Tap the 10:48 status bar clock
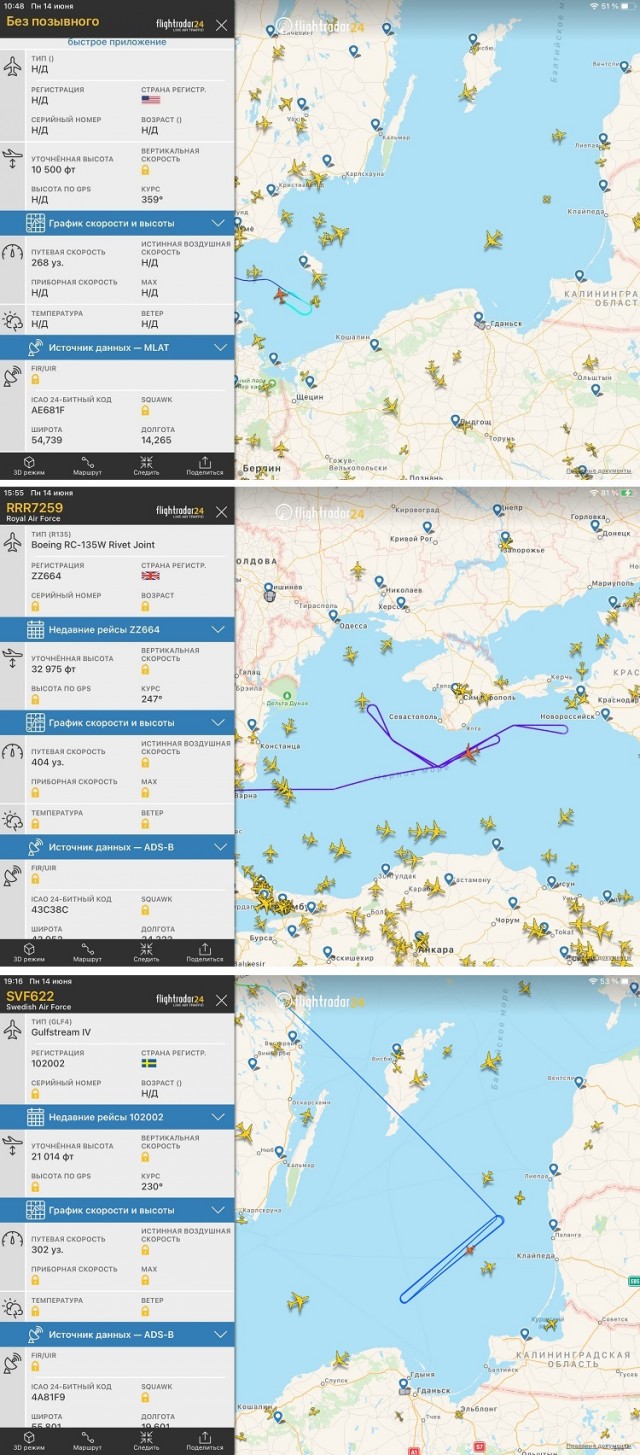This screenshot has width=640, height=1455. (x=15, y=5)
